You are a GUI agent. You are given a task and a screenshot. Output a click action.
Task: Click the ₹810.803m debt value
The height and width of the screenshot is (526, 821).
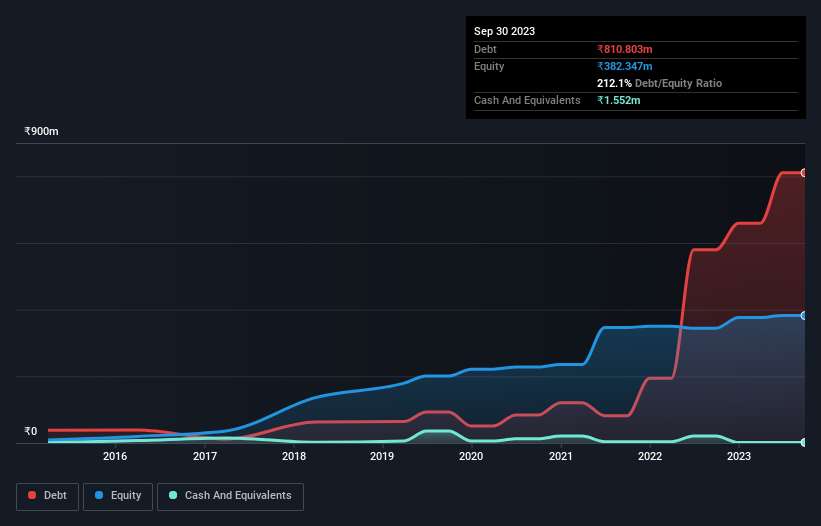click(x=625, y=49)
